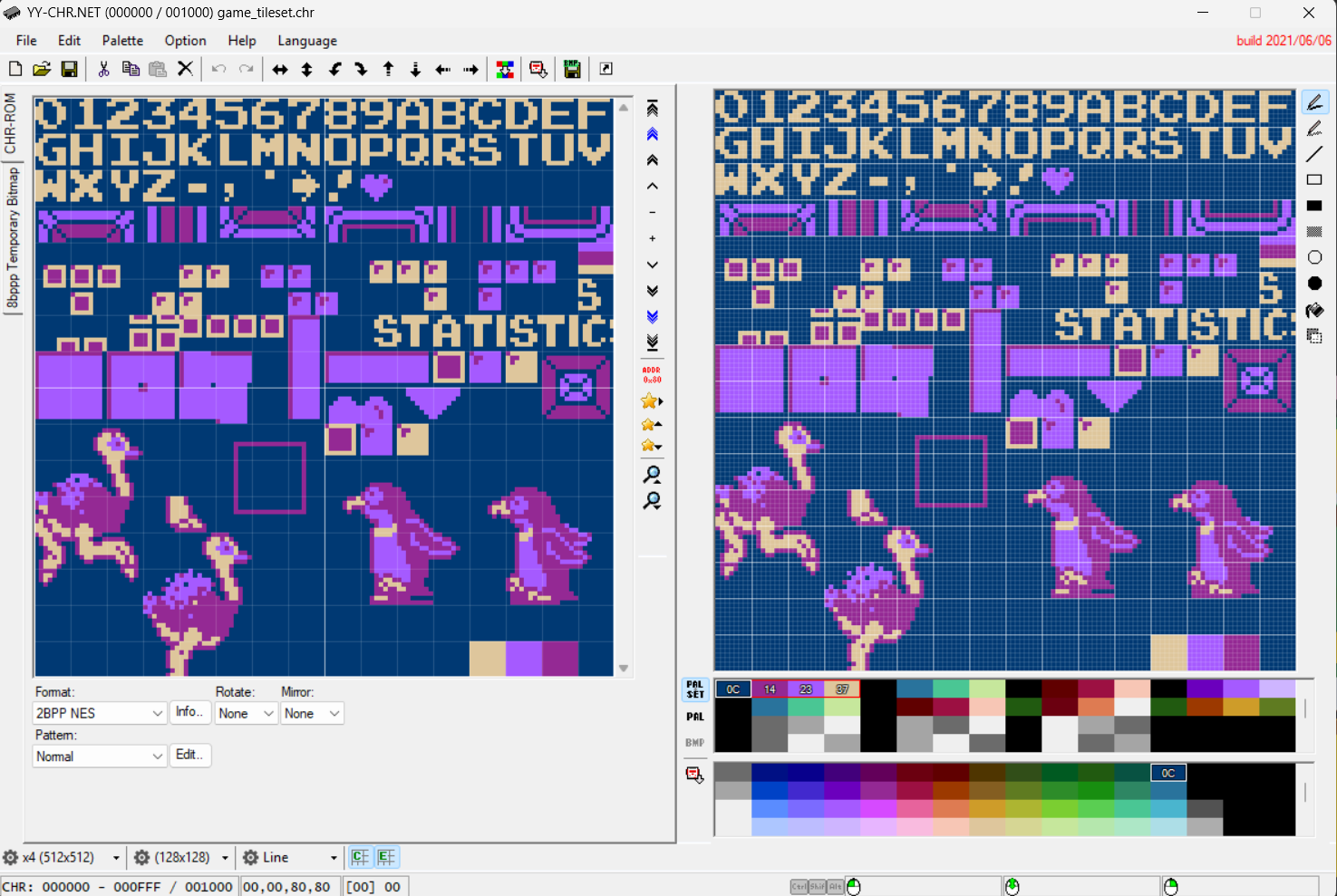Zoom in with the upper magnifier icon
The height and width of the screenshot is (896, 1337).
652,475
